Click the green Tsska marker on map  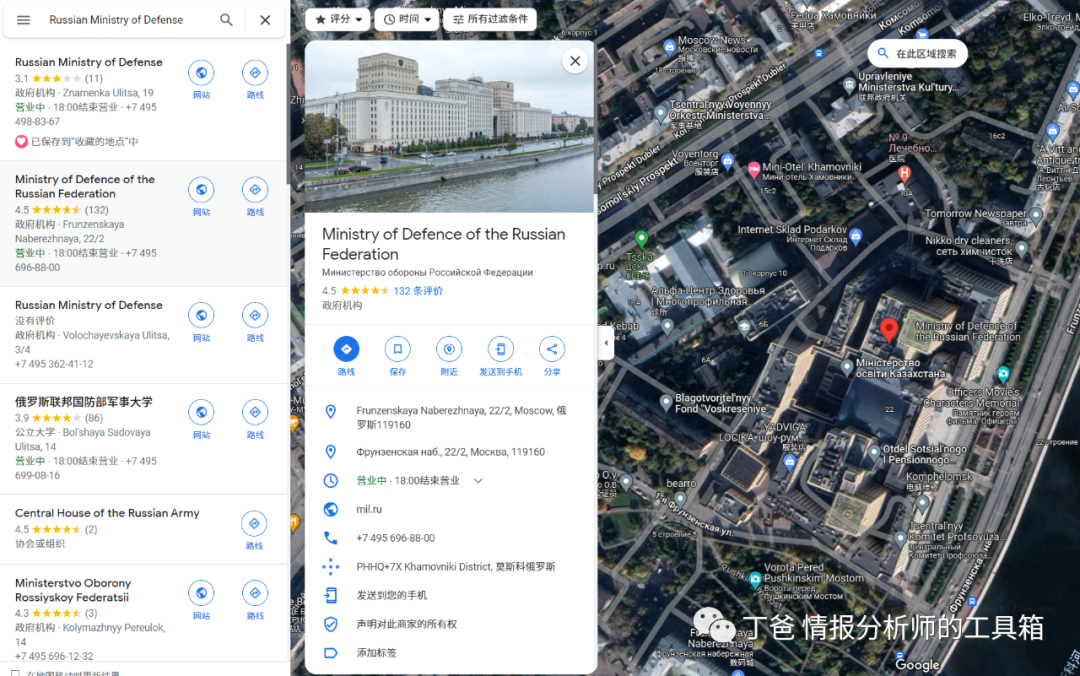(641, 239)
